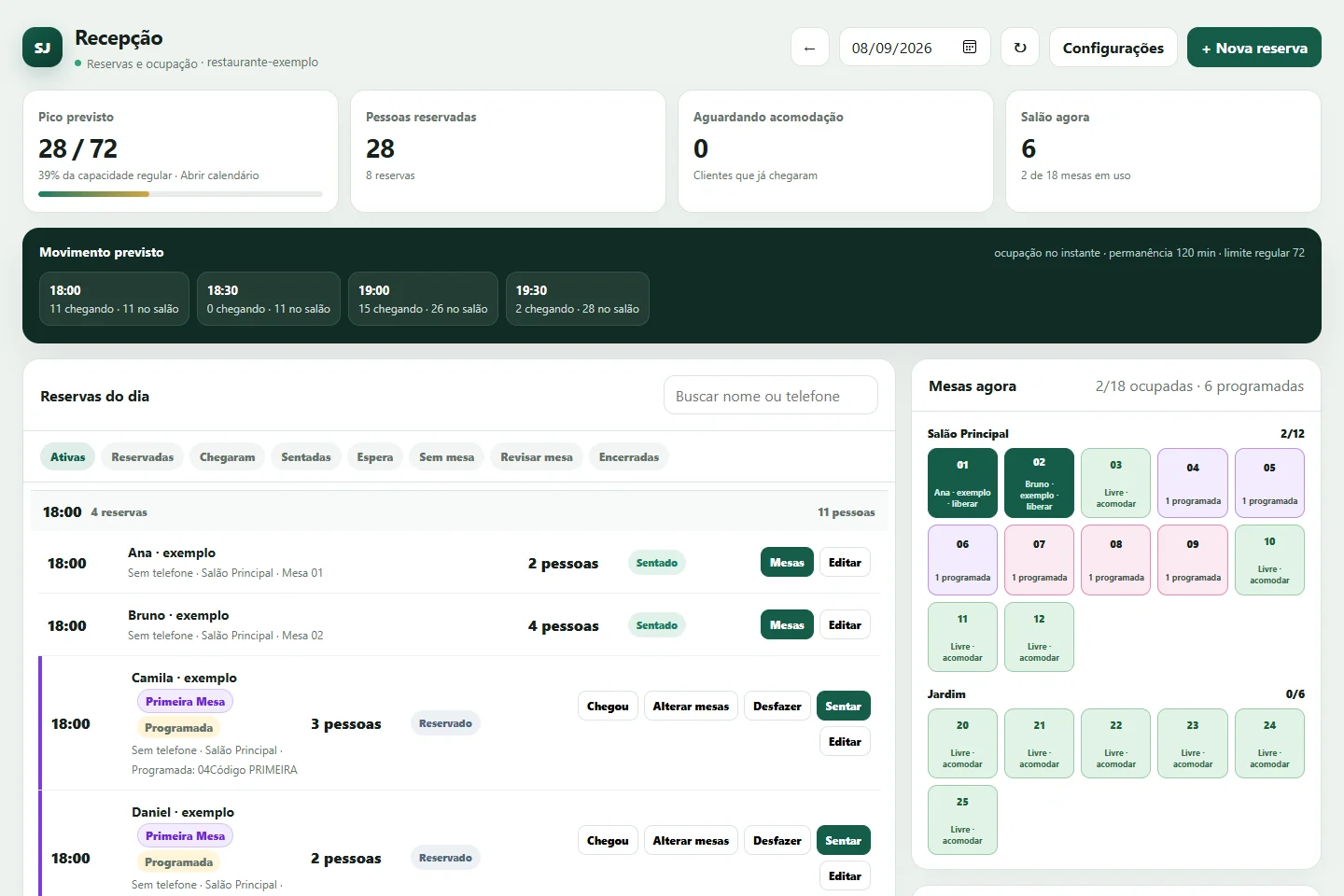Focus the Buscar nome ou telefone field

pos(771,396)
